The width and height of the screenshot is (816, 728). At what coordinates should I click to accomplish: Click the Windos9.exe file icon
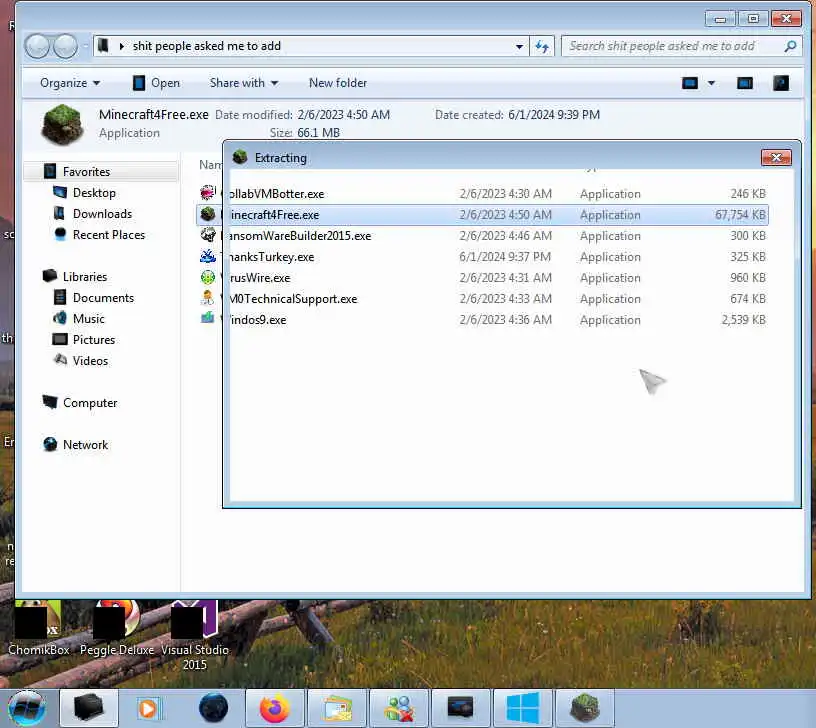208,317
